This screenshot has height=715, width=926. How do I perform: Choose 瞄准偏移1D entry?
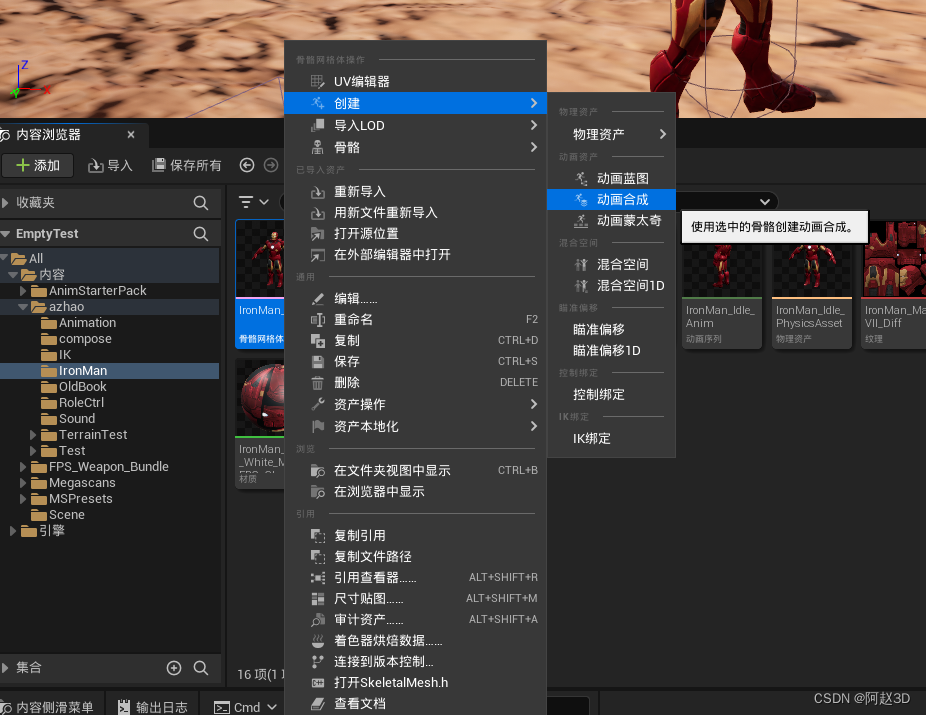[x=611, y=351]
